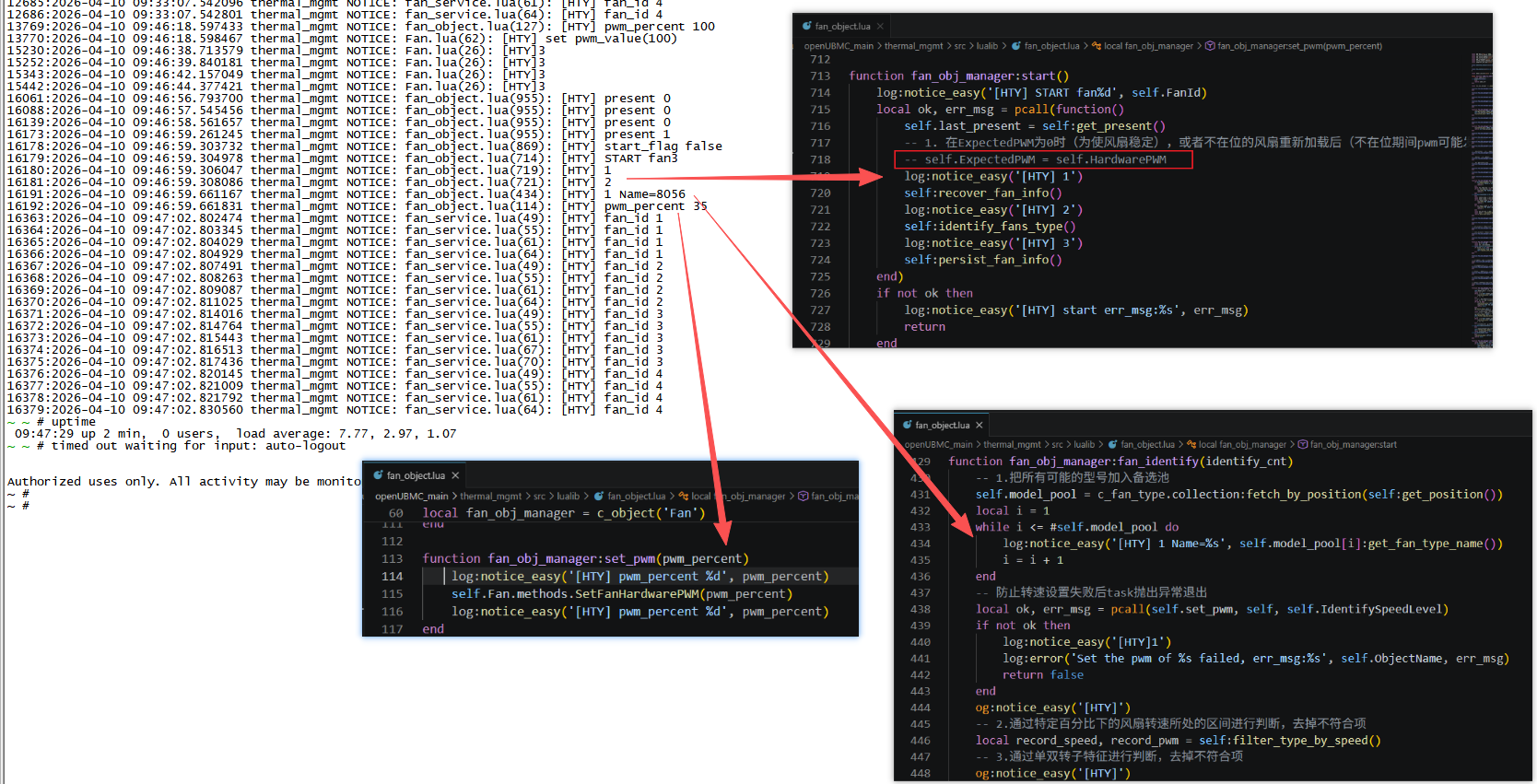The image size is (1537, 784).
Task: Click method cube icon before set_pwm(pwm_percent) breadcrumb
Action: 1211,46
